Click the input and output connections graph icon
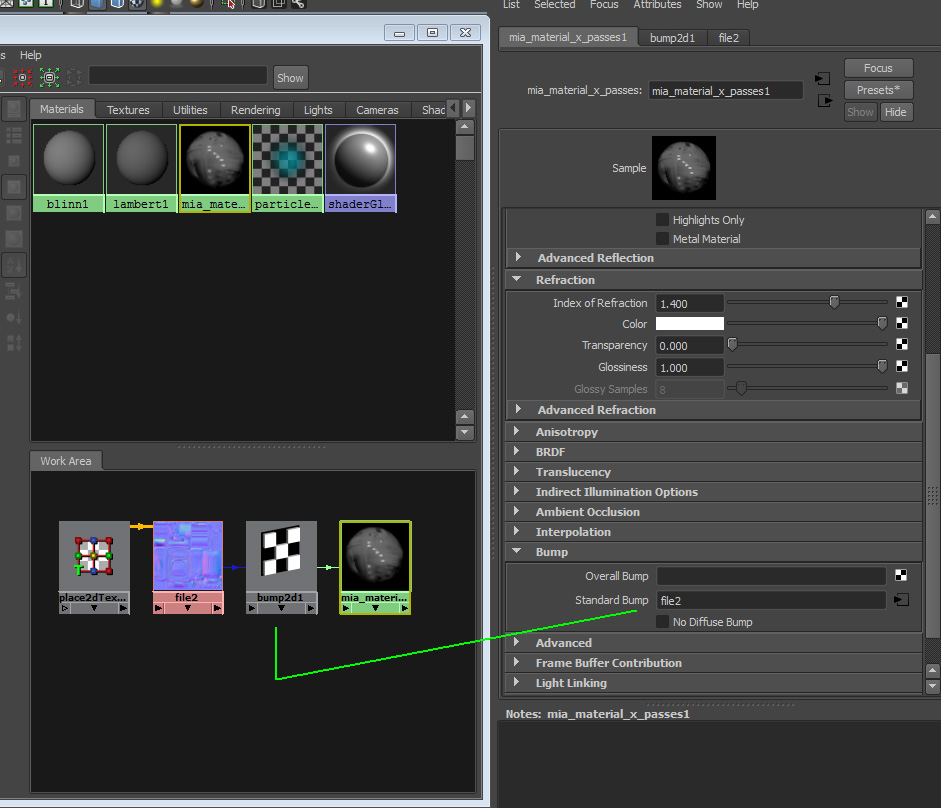This screenshot has height=808, width=941. [x=73, y=78]
